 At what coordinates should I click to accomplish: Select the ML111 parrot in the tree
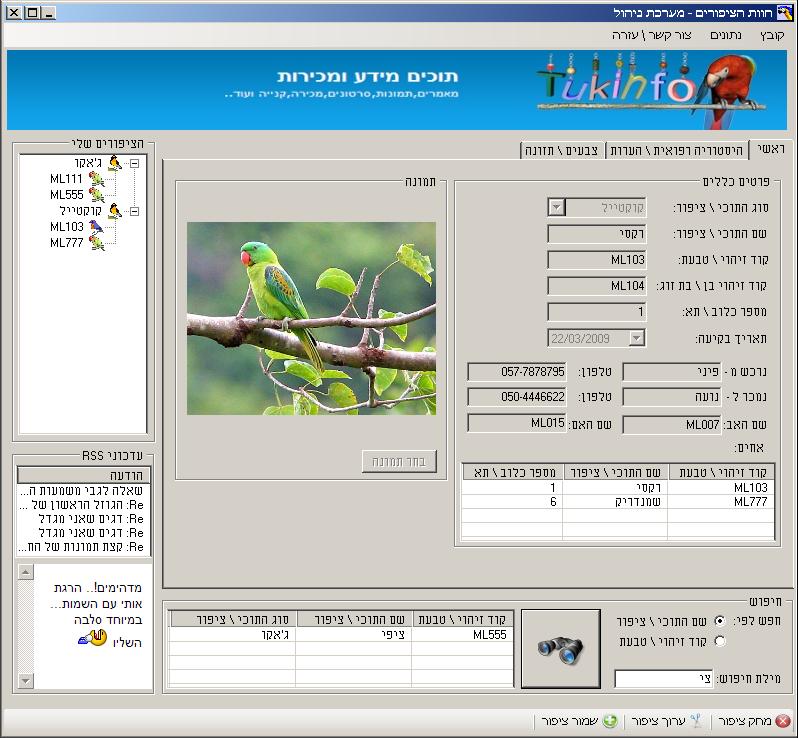(67, 179)
